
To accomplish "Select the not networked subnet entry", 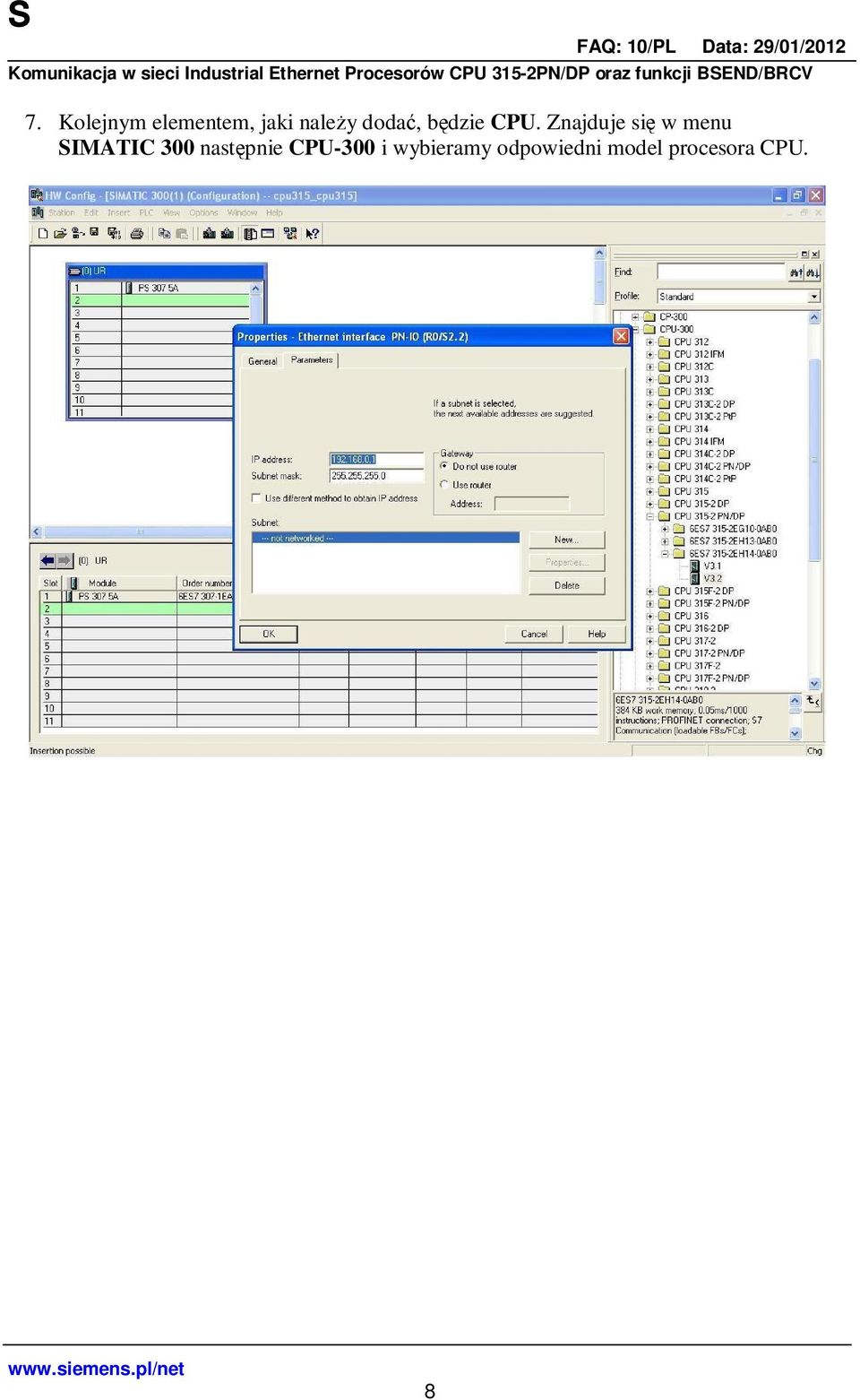I will 386,539.
